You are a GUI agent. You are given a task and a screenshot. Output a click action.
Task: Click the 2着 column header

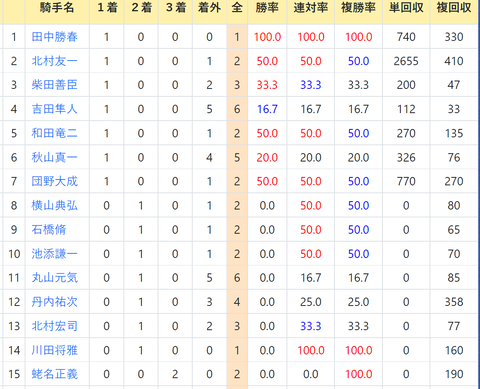[x=142, y=7]
